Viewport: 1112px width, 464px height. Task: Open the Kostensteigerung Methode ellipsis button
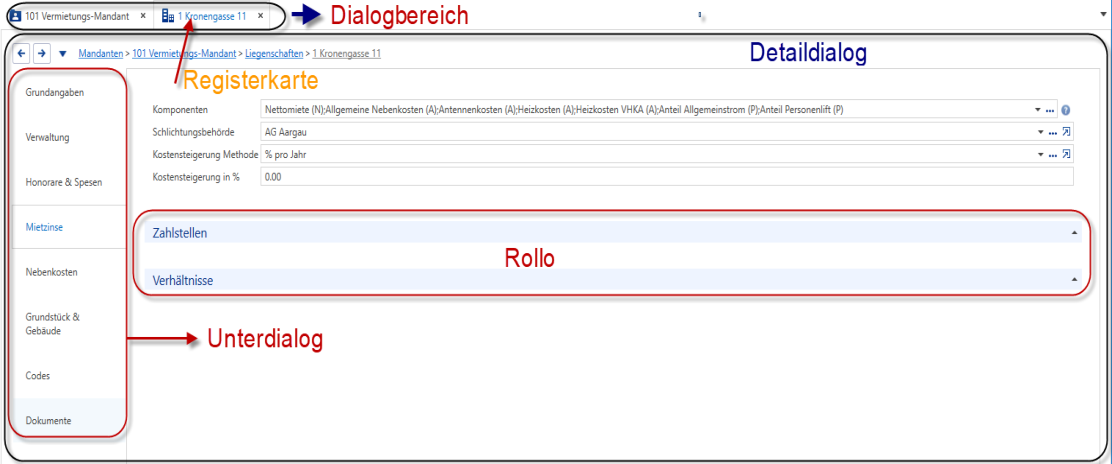coord(1052,155)
